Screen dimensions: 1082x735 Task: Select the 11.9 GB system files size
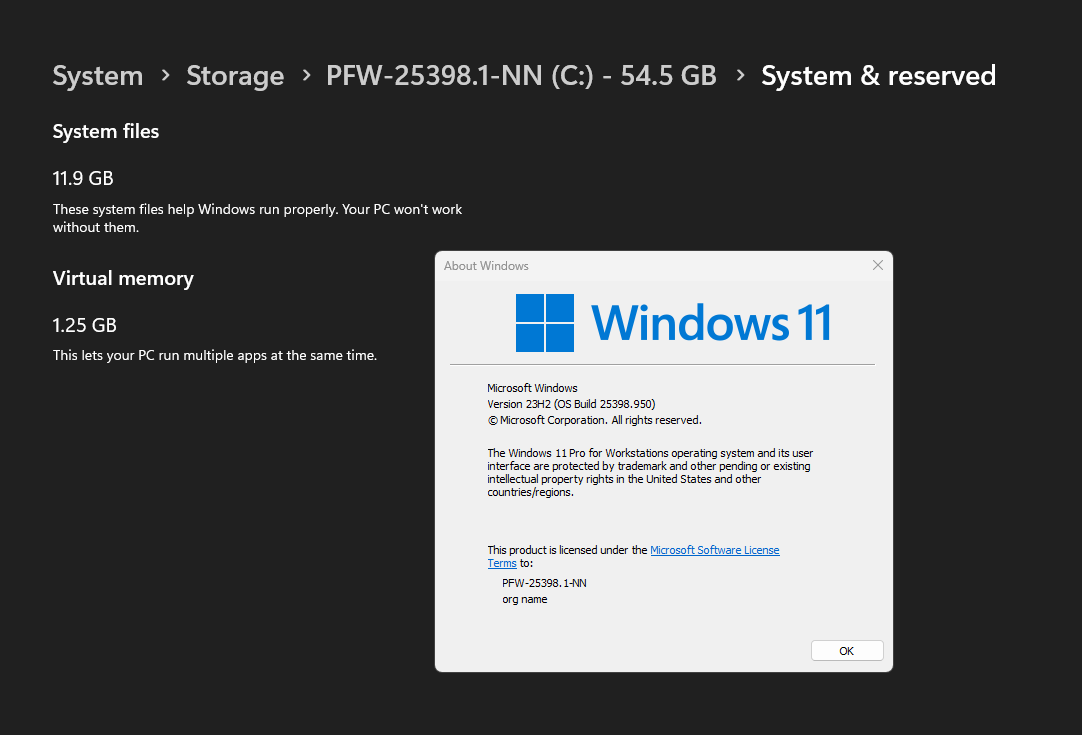(x=83, y=178)
